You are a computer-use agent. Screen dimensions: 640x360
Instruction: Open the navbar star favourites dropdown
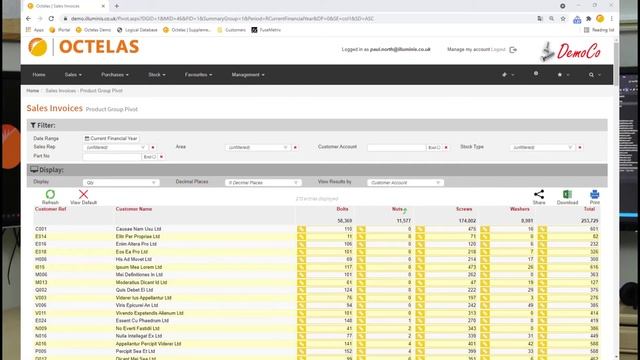[x=563, y=75]
